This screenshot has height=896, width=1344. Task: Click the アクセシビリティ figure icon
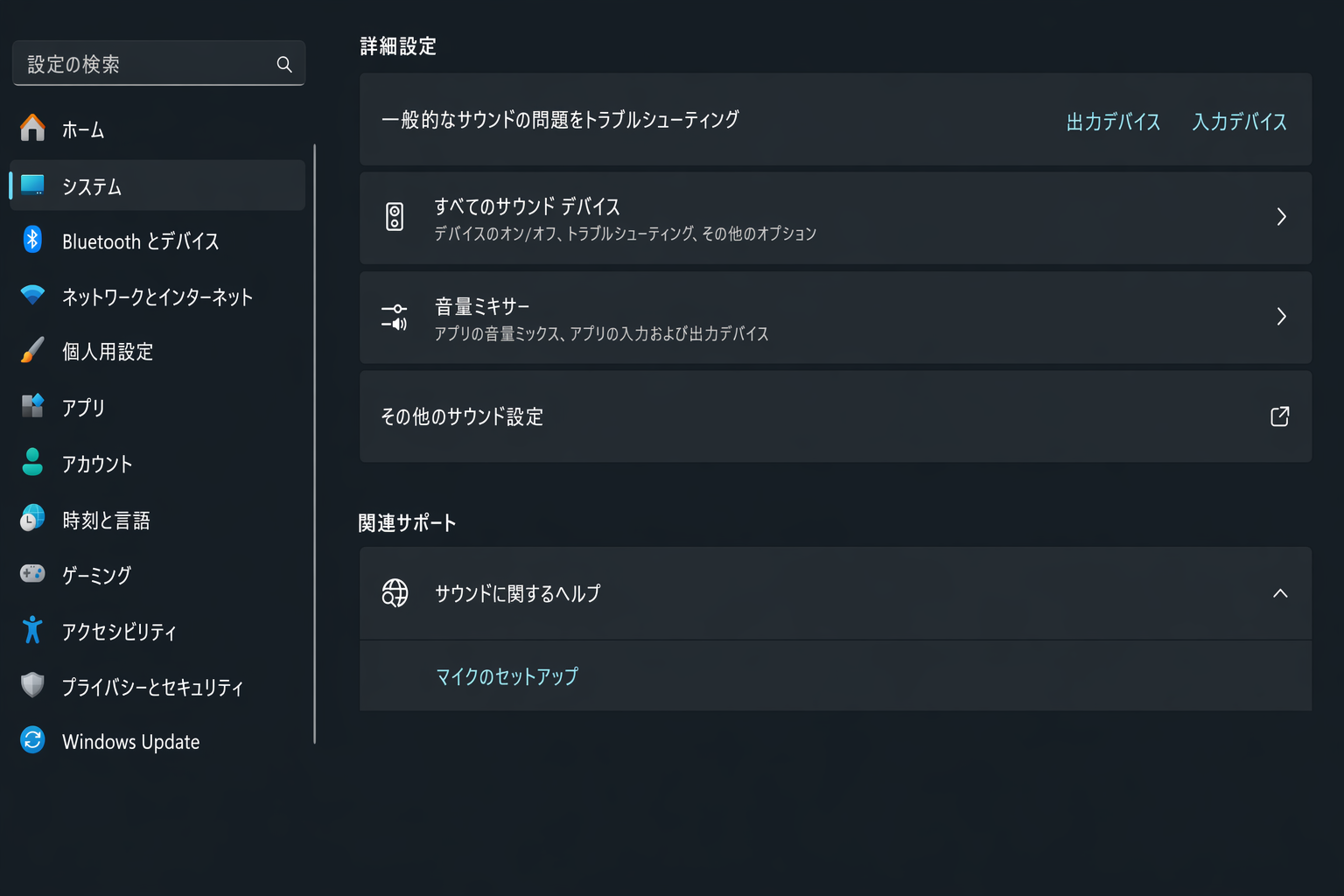coord(32,629)
